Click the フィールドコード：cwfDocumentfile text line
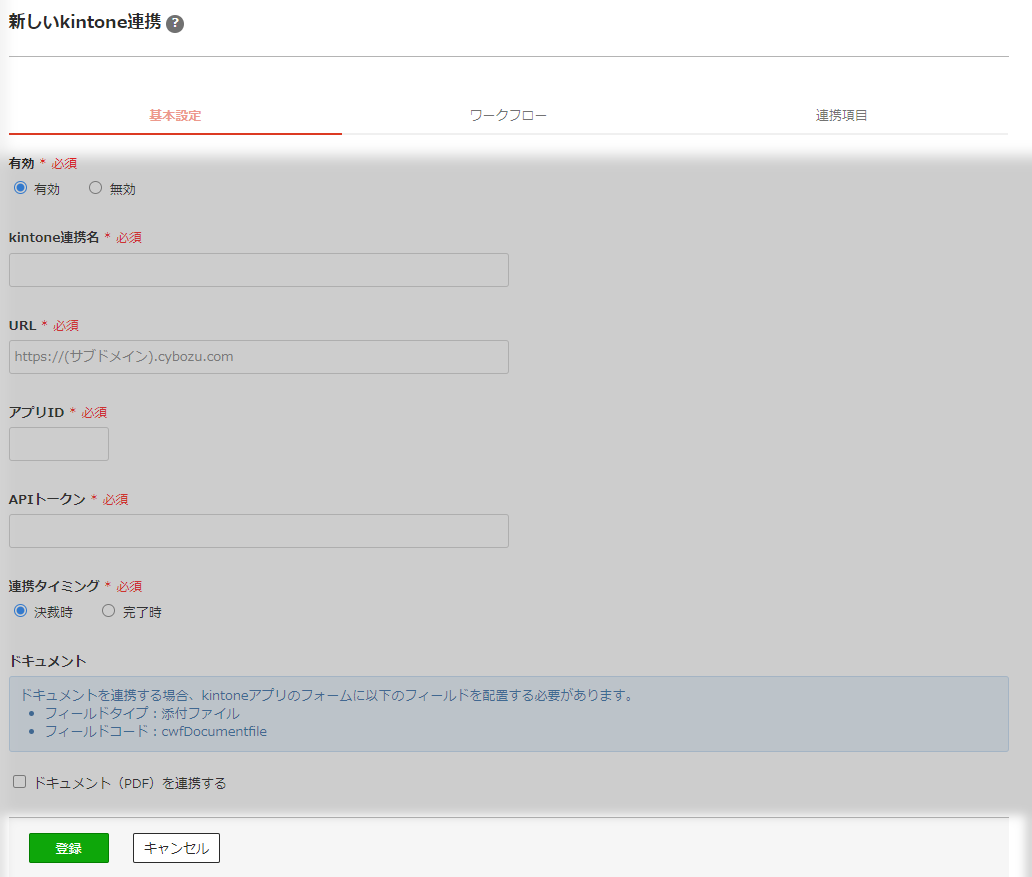The height and width of the screenshot is (877, 1032). pyautogui.click(x=155, y=731)
